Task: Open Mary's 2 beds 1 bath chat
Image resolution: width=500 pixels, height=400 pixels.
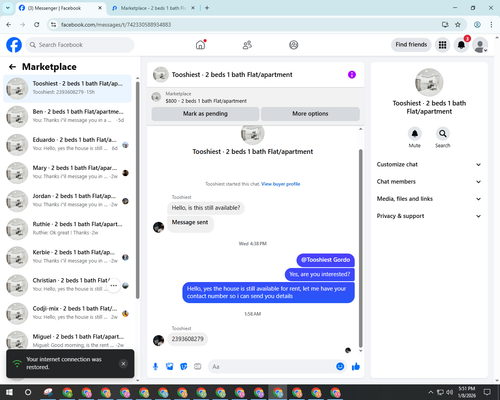Action: [x=68, y=173]
